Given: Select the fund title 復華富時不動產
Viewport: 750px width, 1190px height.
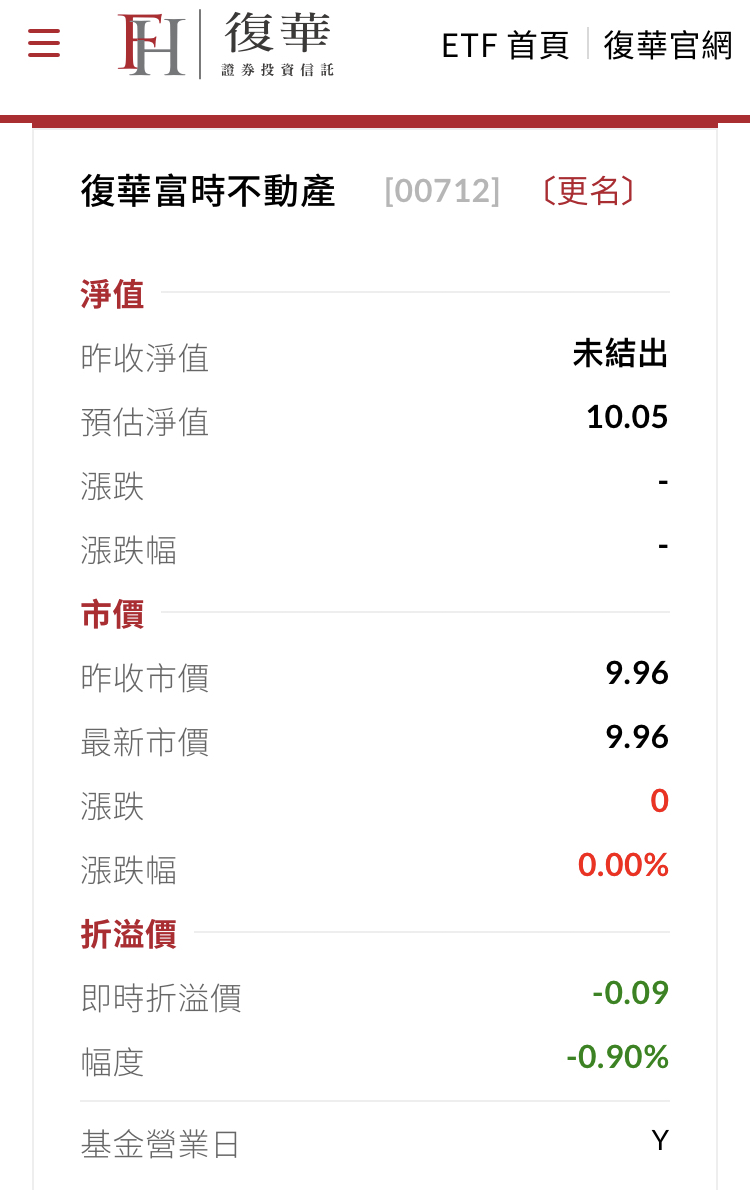Looking at the screenshot, I should point(208,190).
